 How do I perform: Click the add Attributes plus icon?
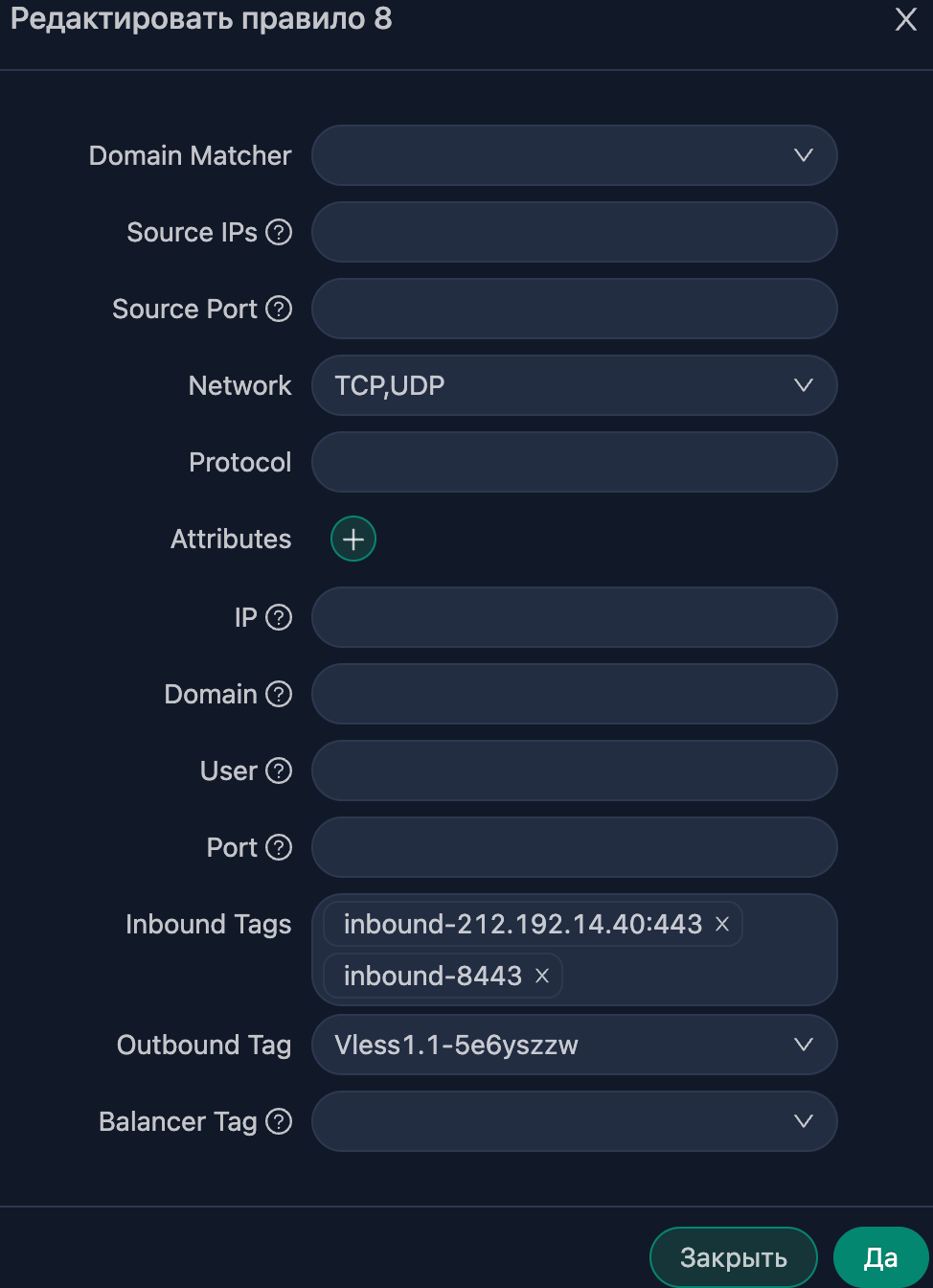(x=353, y=539)
